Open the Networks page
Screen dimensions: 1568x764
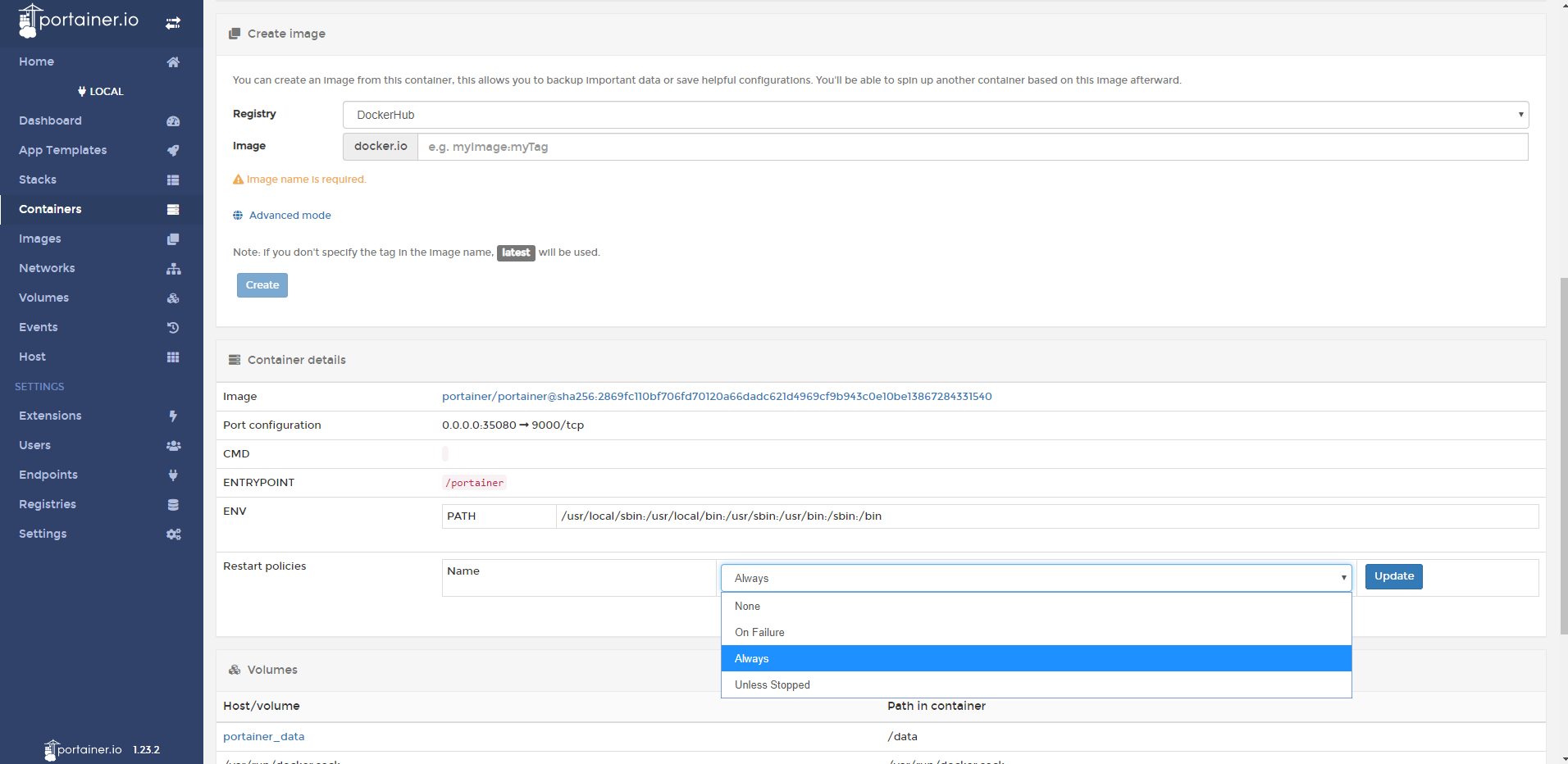(47, 268)
